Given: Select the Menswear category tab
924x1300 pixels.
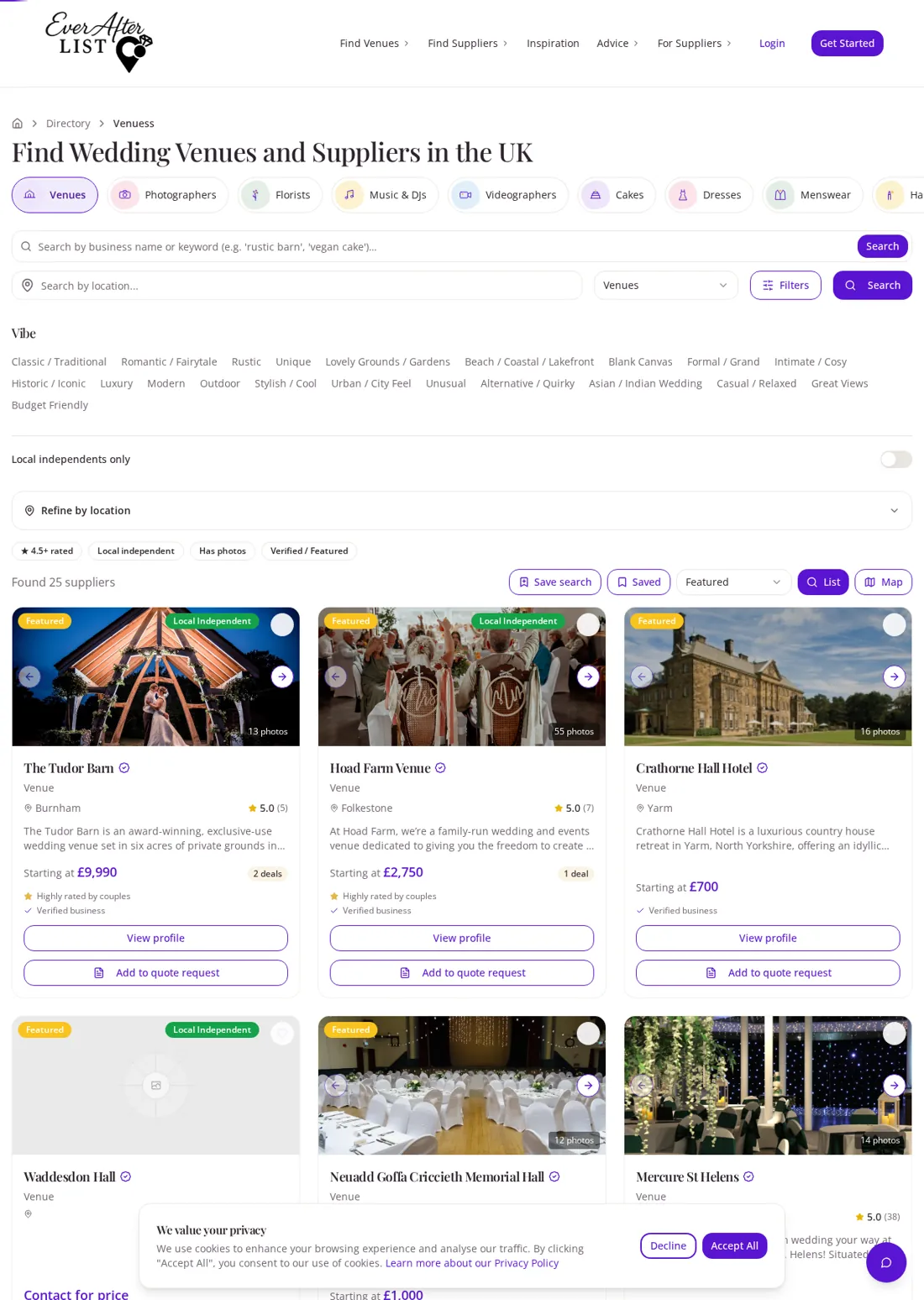Looking at the screenshot, I should point(812,195).
